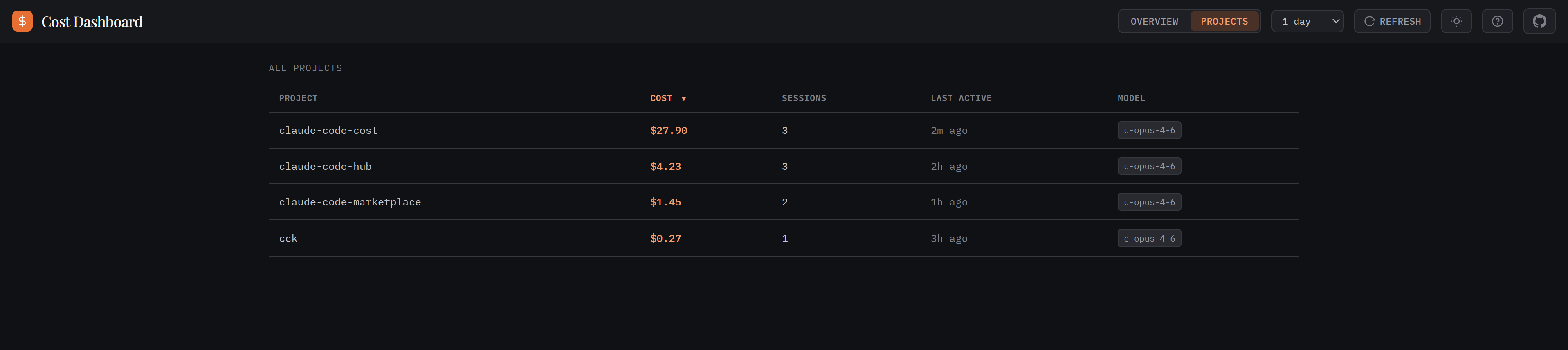Click the Refresh button

pyautogui.click(x=1391, y=21)
